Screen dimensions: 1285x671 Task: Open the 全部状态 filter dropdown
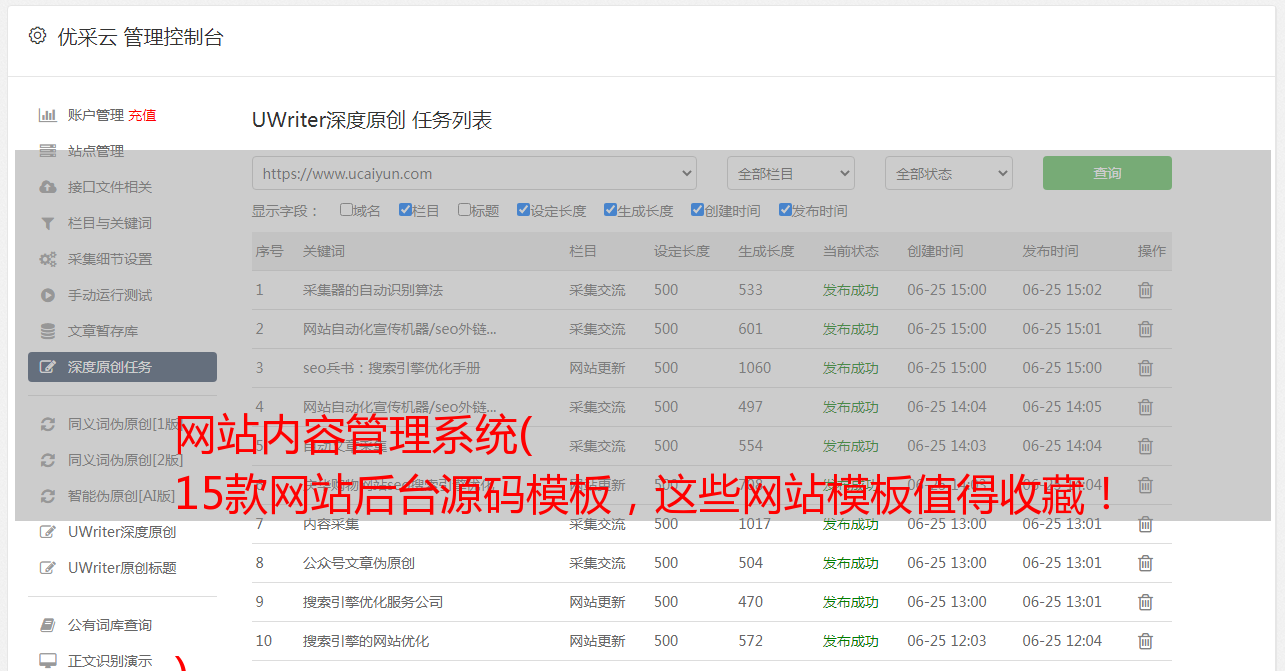click(948, 173)
